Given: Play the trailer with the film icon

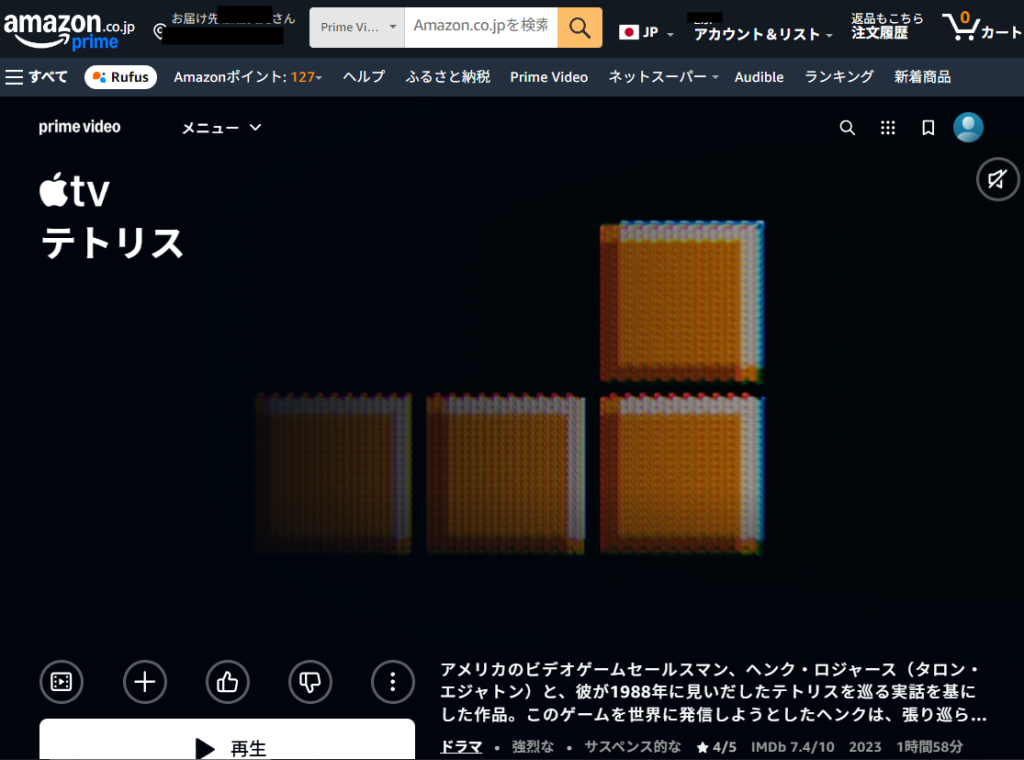Looking at the screenshot, I should 61,682.
